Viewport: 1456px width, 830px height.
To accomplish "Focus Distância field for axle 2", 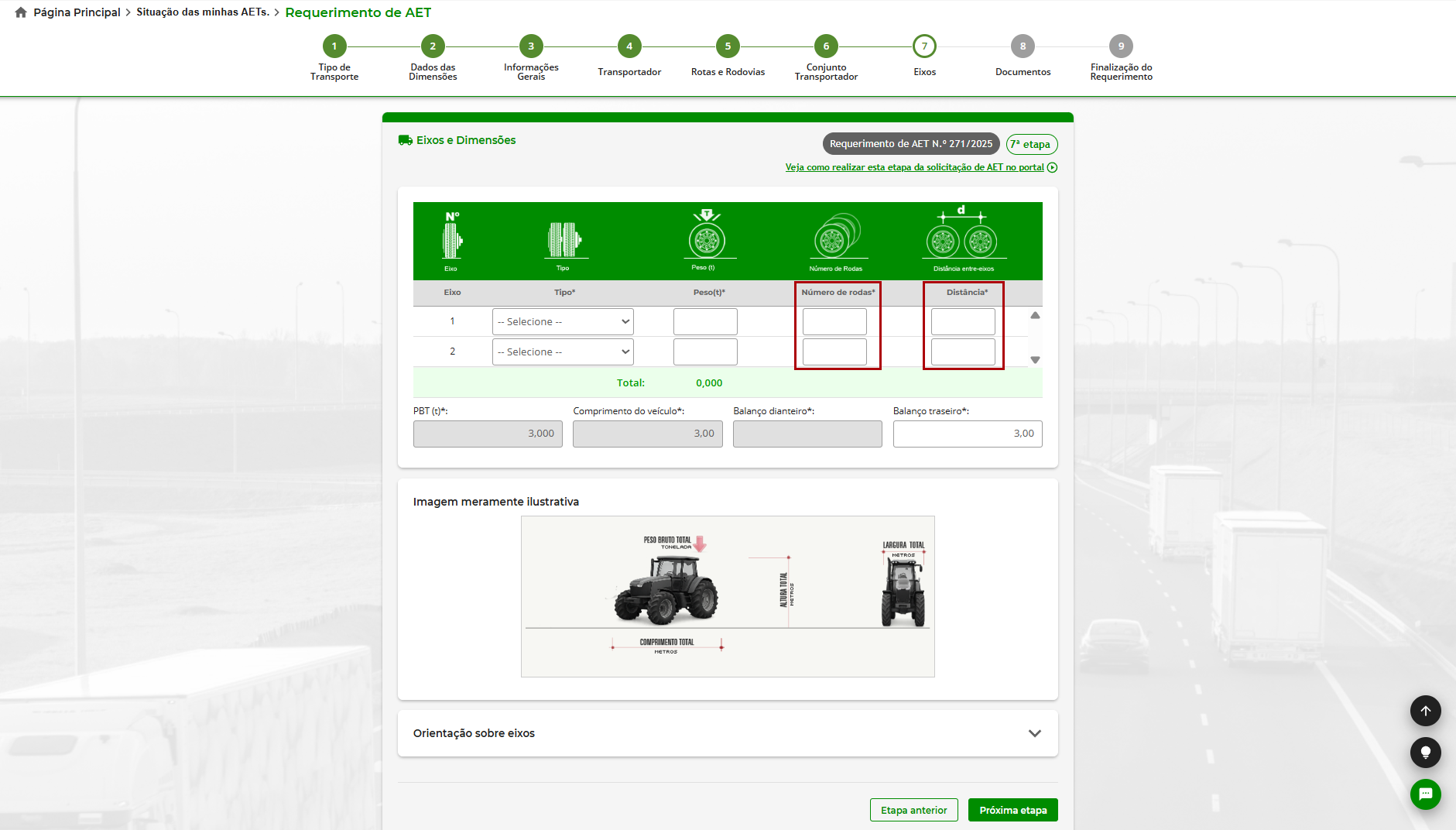I will (x=963, y=352).
